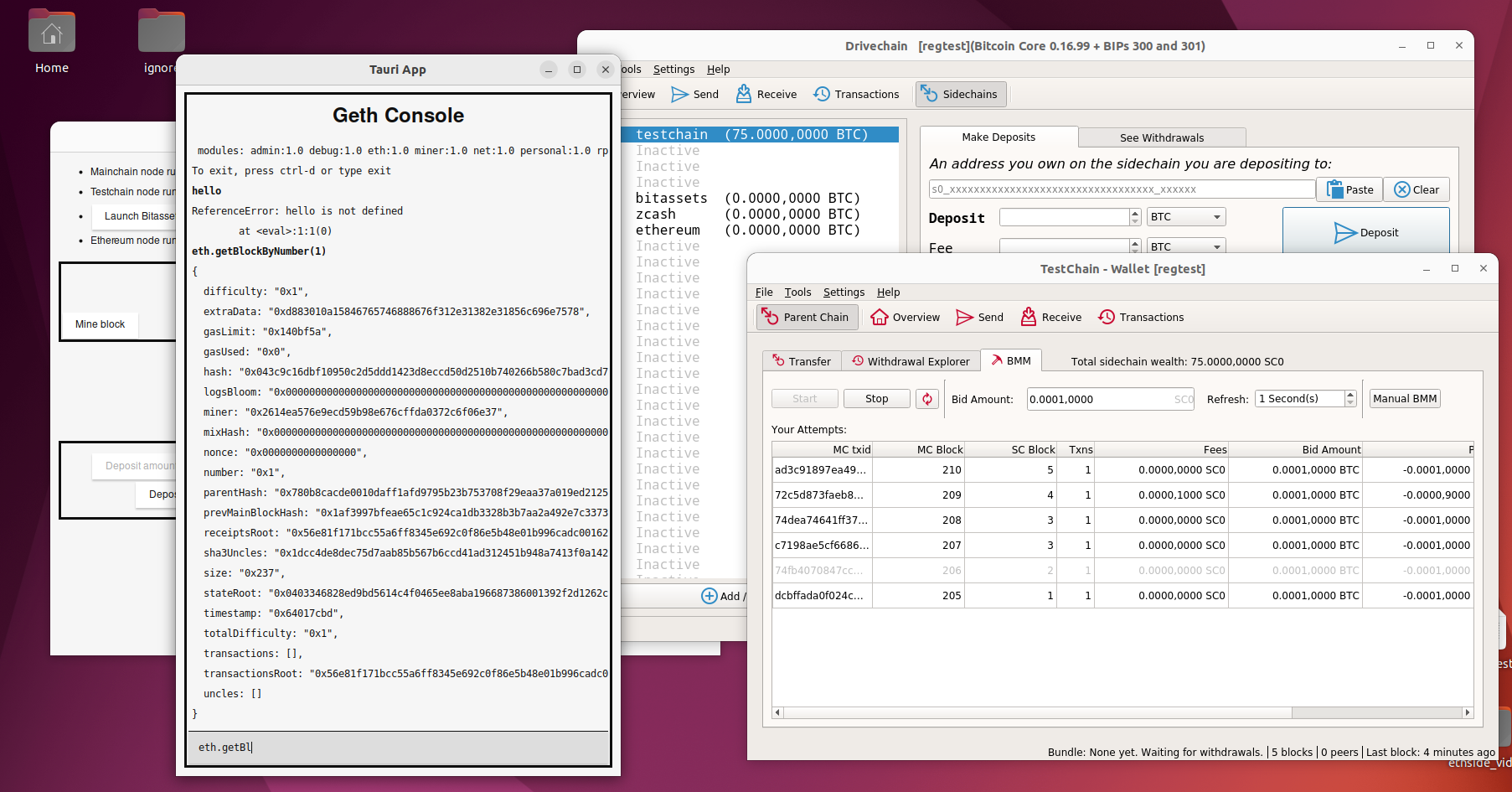
Task: Click the Mine block button
Action: (100, 324)
